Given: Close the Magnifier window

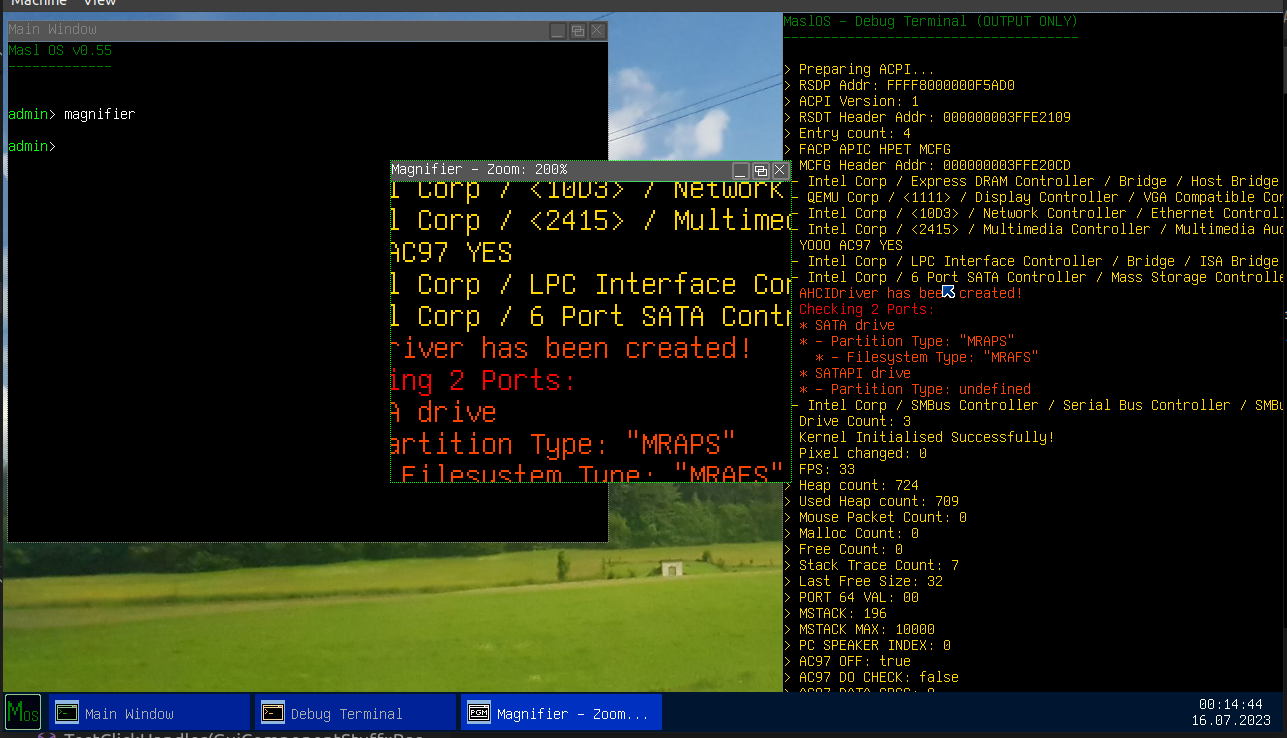Looking at the screenshot, I should coord(779,171).
